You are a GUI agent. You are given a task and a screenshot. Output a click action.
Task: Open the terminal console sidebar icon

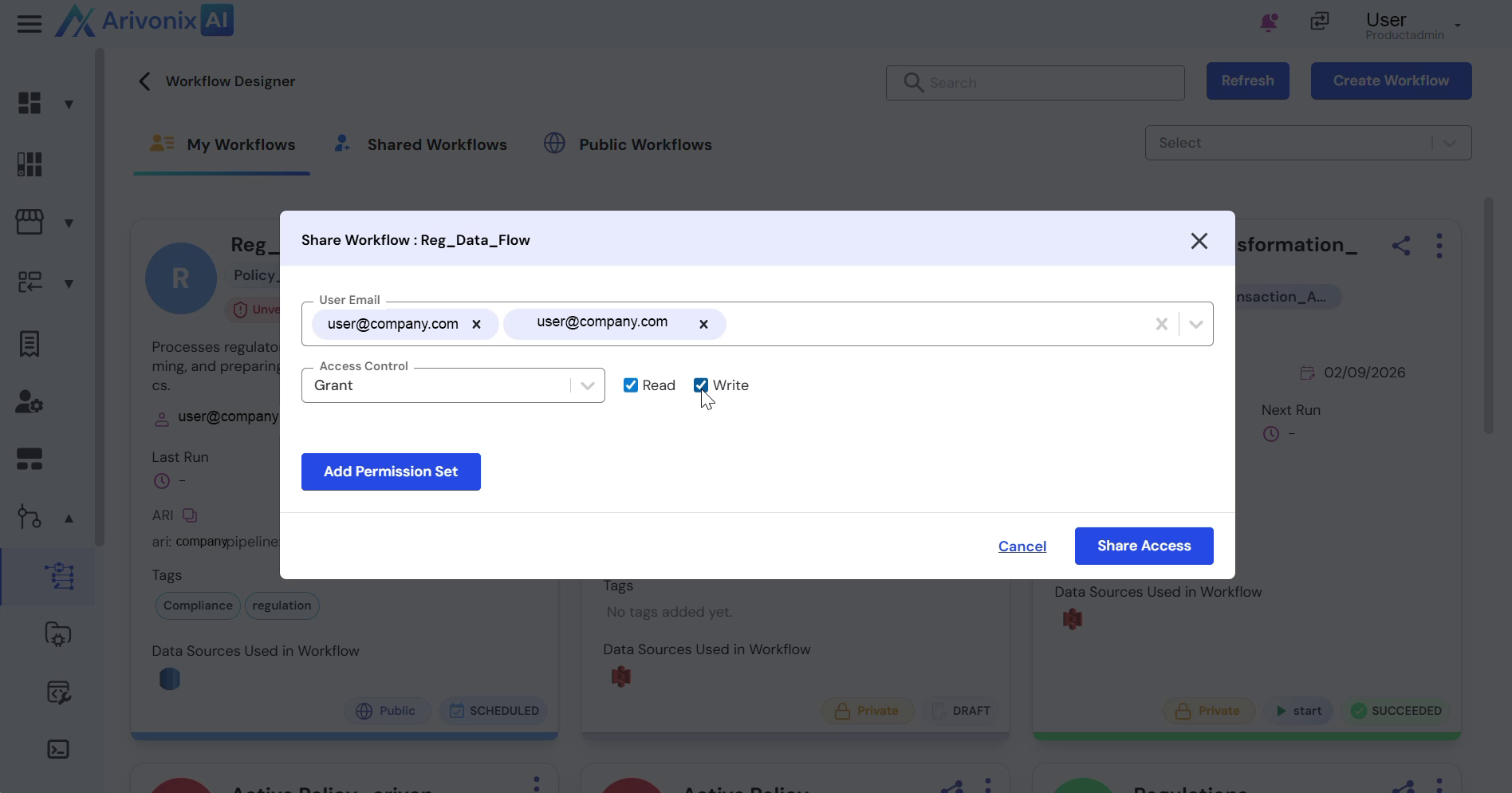click(58, 749)
